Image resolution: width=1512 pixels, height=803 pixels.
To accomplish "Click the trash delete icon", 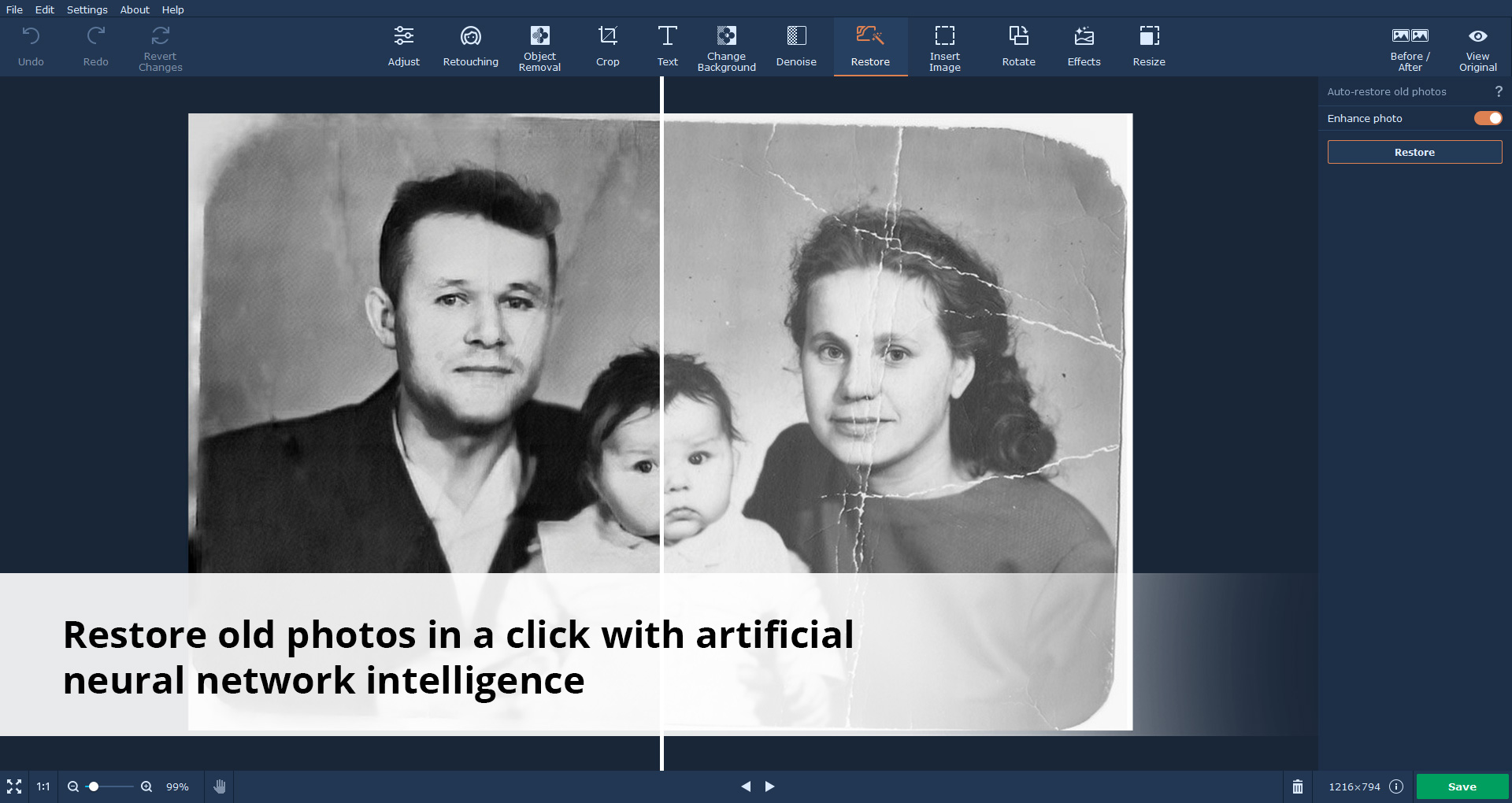I will pyautogui.click(x=1297, y=786).
